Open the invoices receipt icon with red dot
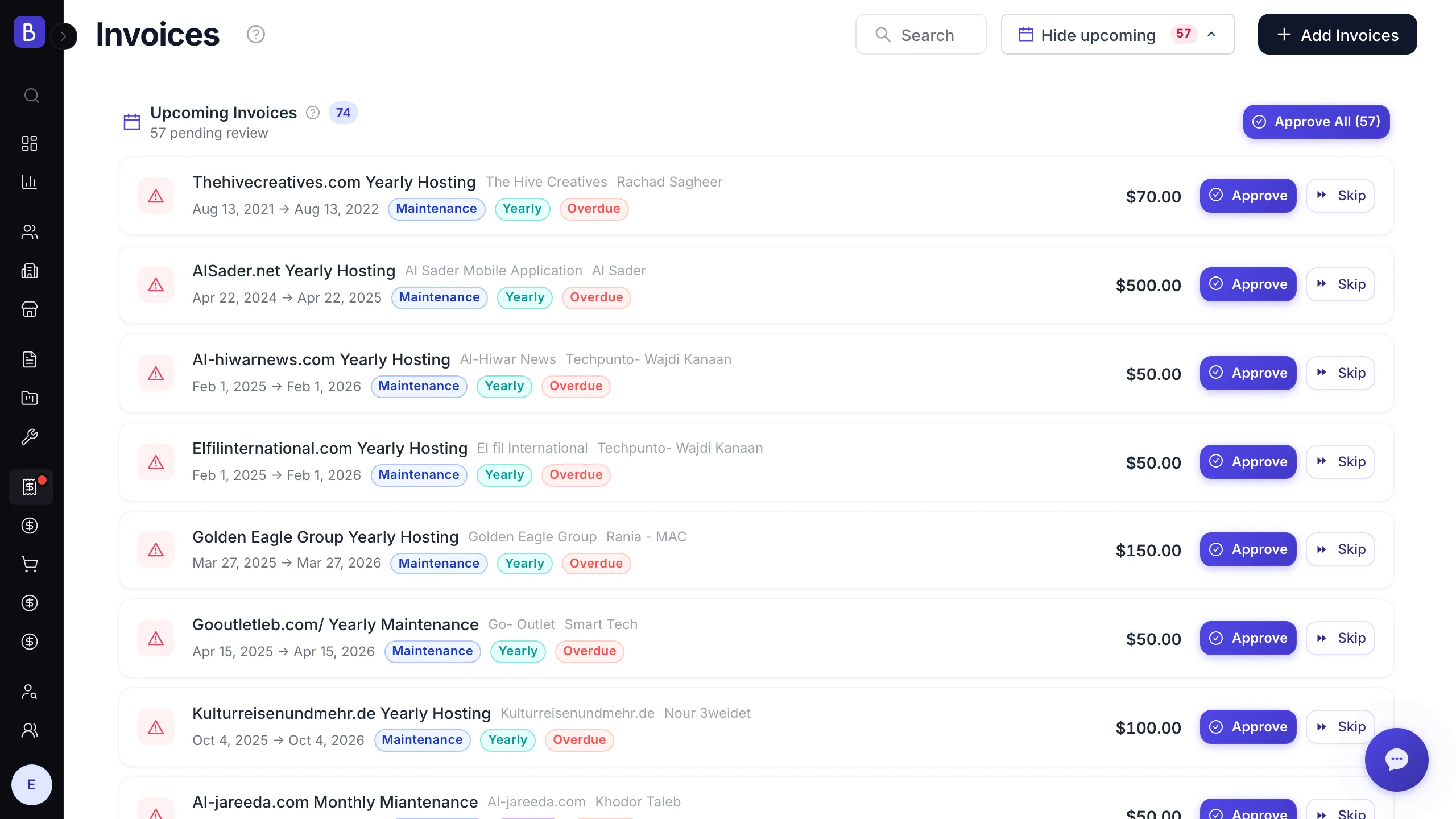The width and height of the screenshot is (1456, 819). tap(31, 487)
